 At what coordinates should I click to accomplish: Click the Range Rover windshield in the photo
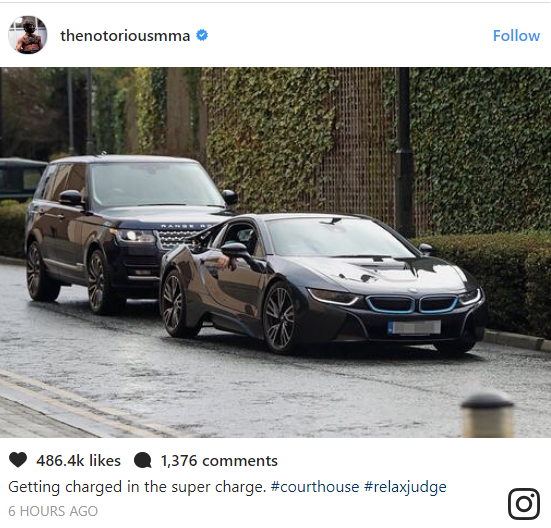click(x=155, y=184)
